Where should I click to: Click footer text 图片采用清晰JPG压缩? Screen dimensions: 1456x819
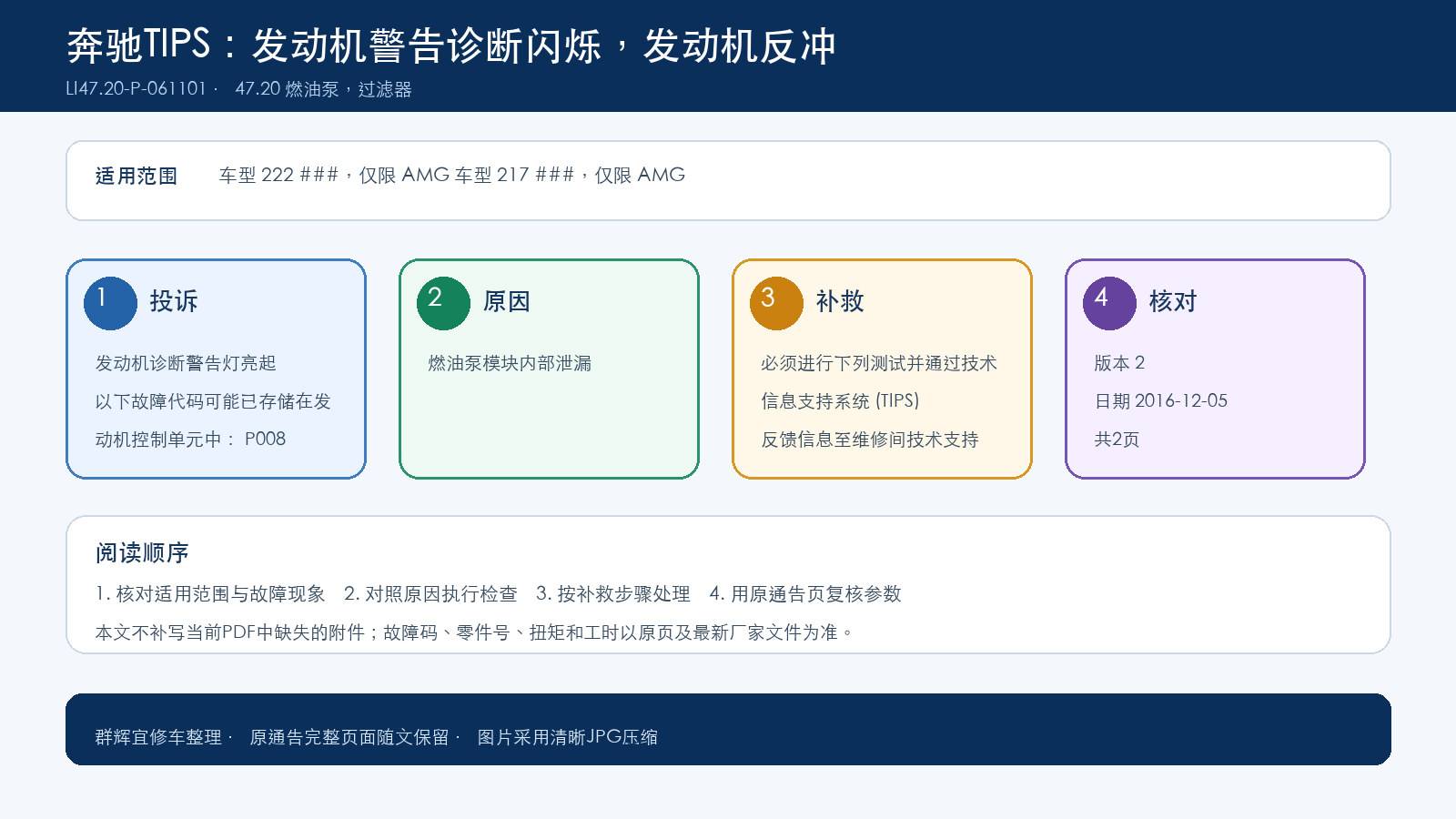pyautogui.click(x=567, y=737)
